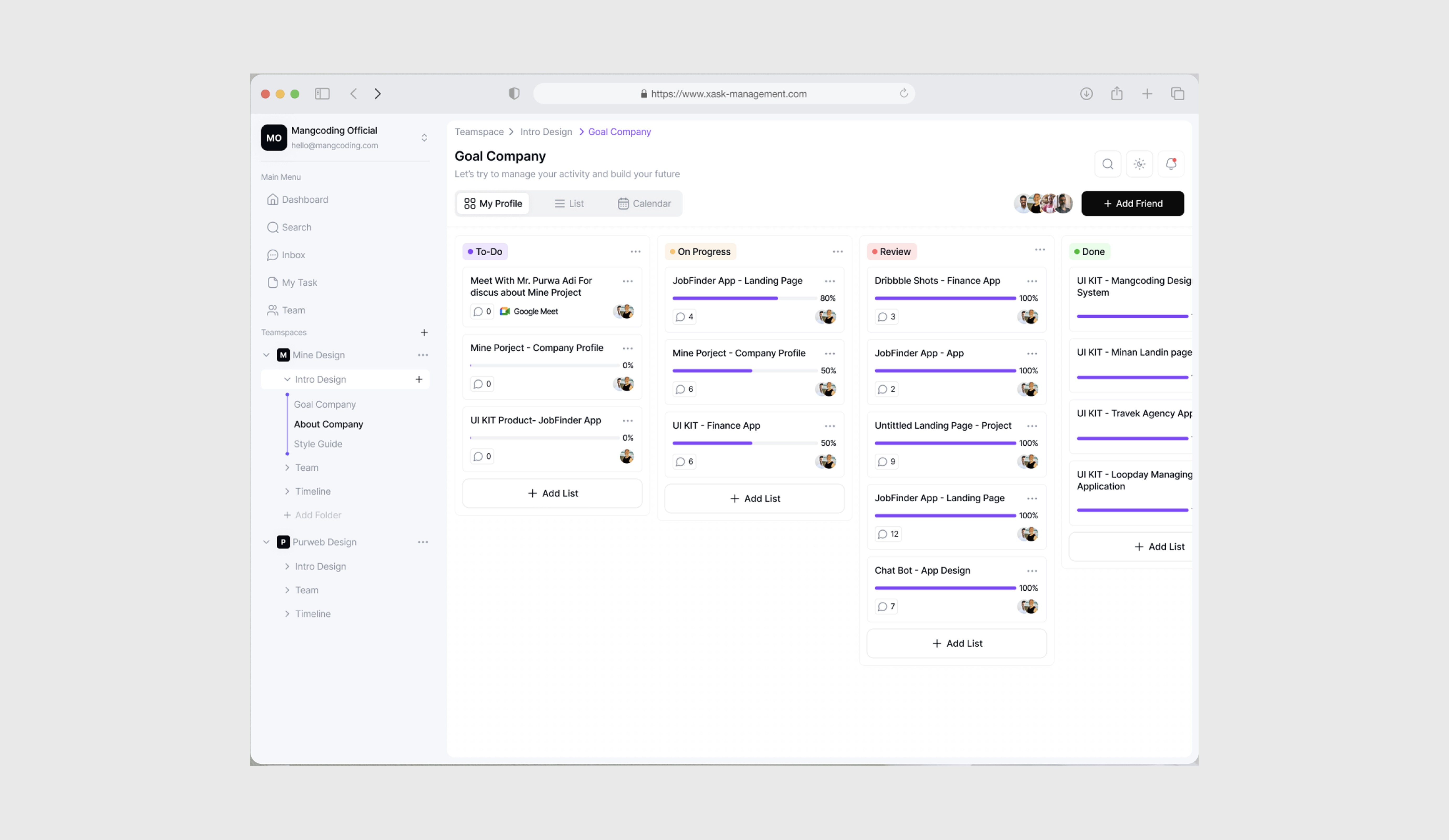The width and height of the screenshot is (1449, 840).
Task: Click the Intro Design breadcrumb link
Action: coord(546,132)
